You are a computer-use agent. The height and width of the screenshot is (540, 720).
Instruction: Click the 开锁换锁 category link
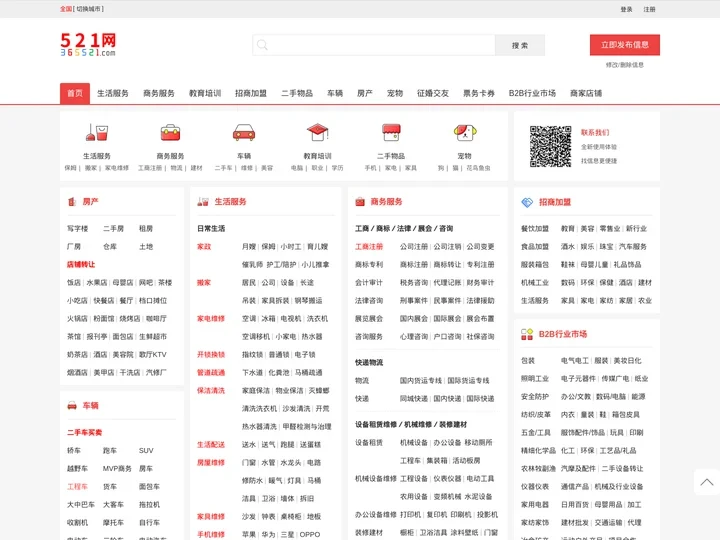click(211, 354)
